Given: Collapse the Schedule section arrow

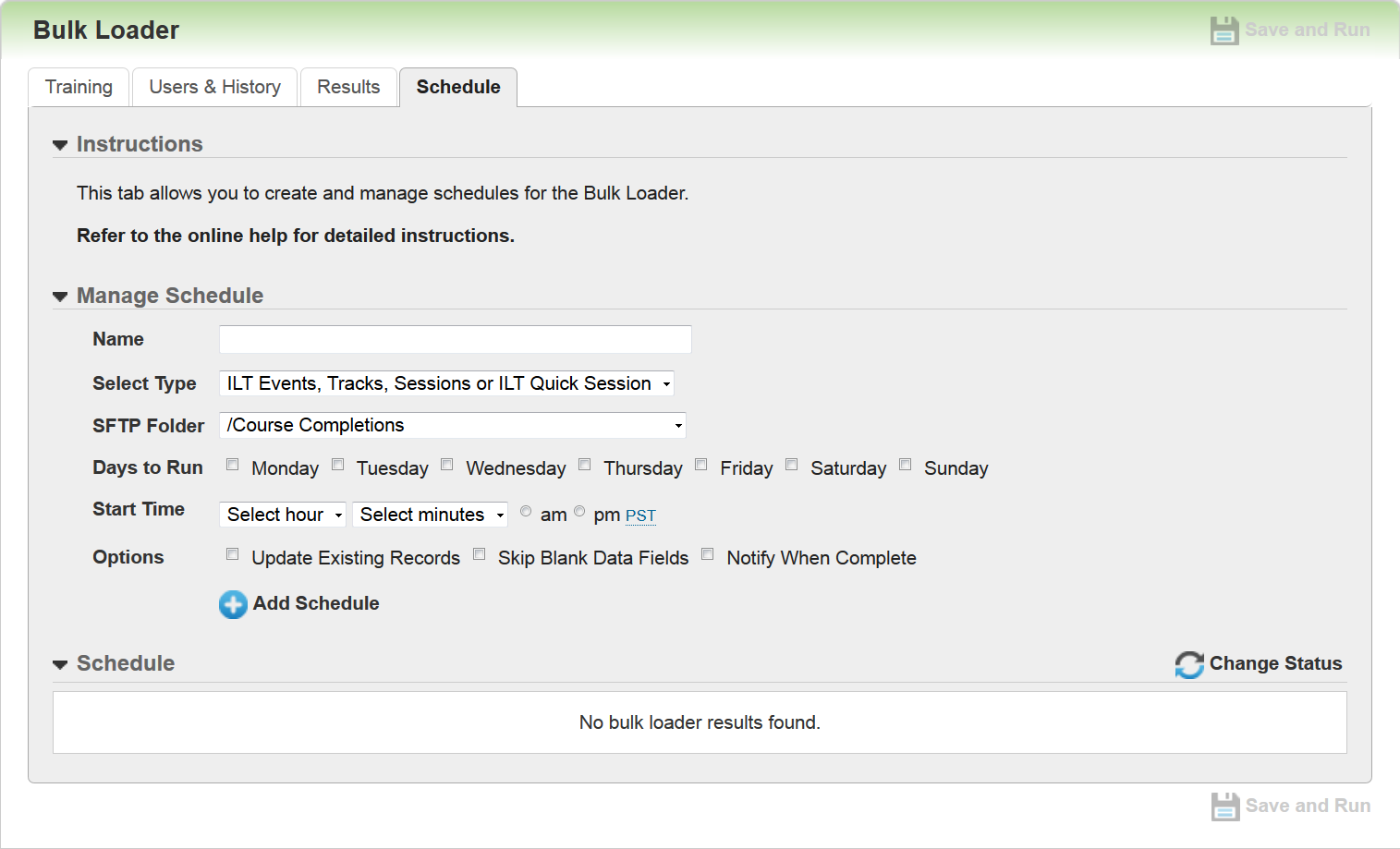Looking at the screenshot, I should pyautogui.click(x=61, y=664).
